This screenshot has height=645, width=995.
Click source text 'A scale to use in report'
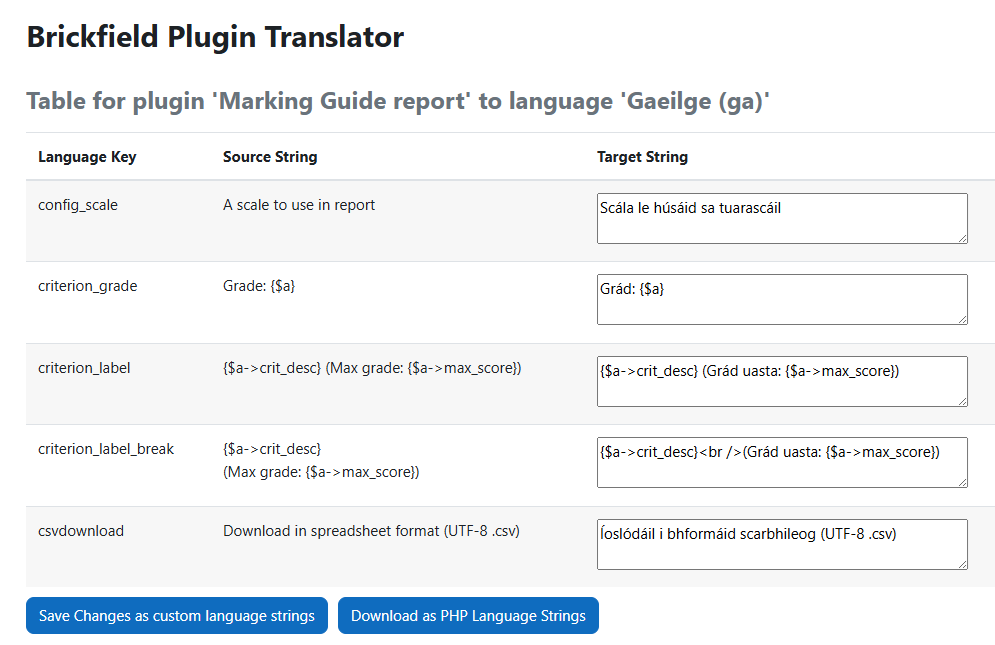299,205
